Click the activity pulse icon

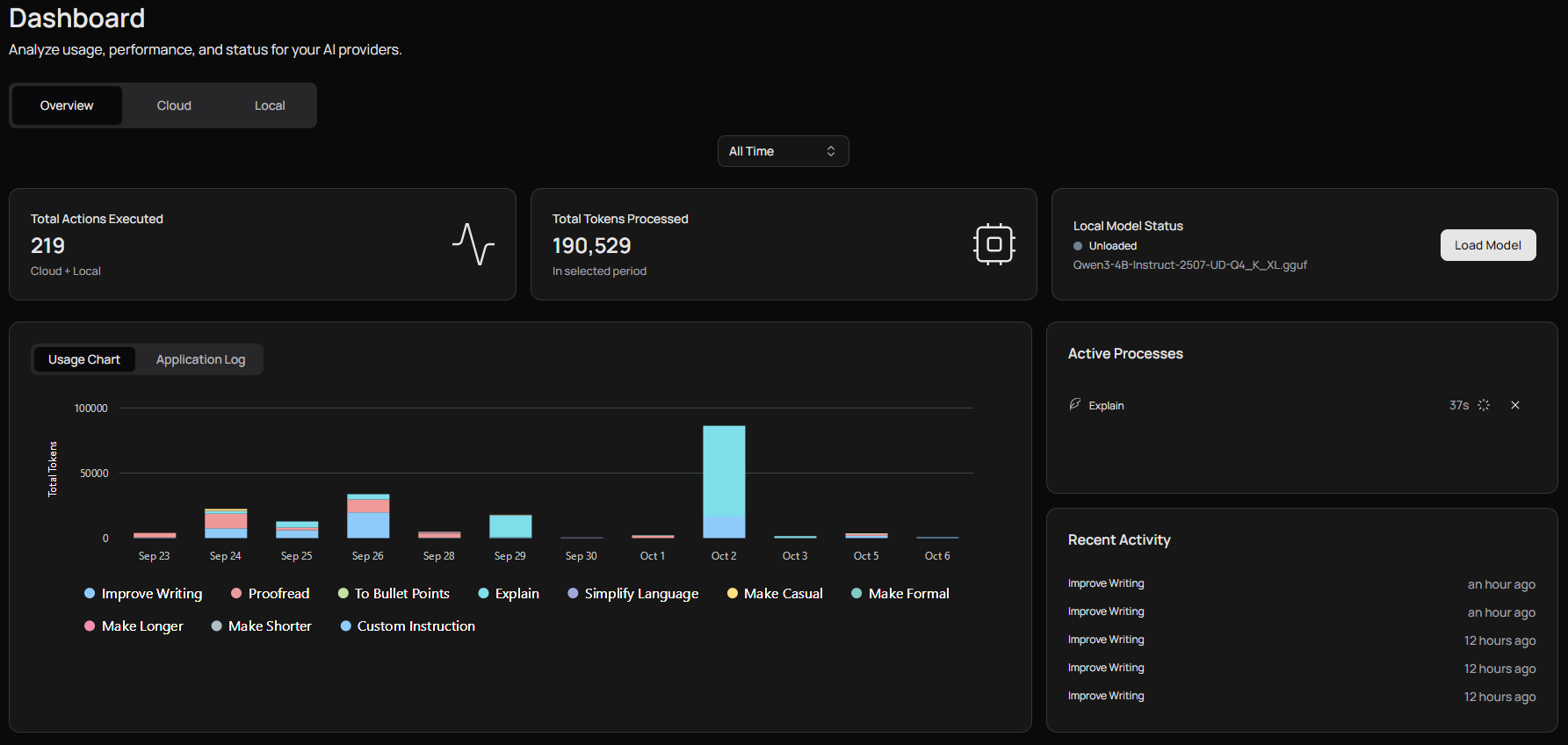click(x=473, y=244)
